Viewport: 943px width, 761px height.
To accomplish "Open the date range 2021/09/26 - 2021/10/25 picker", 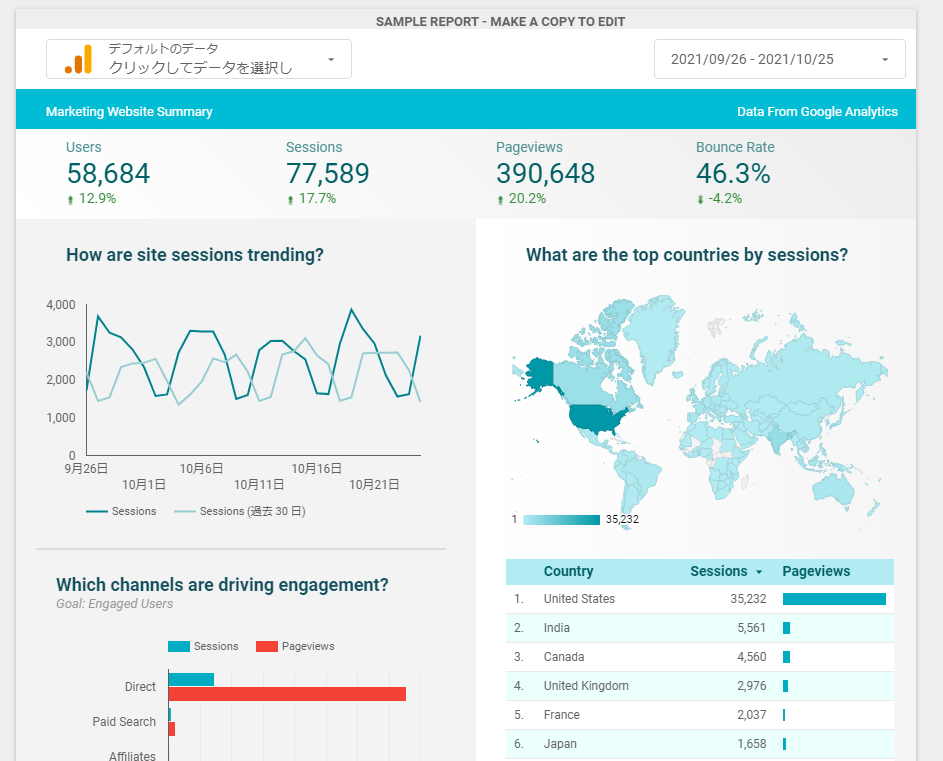I will click(x=779, y=59).
